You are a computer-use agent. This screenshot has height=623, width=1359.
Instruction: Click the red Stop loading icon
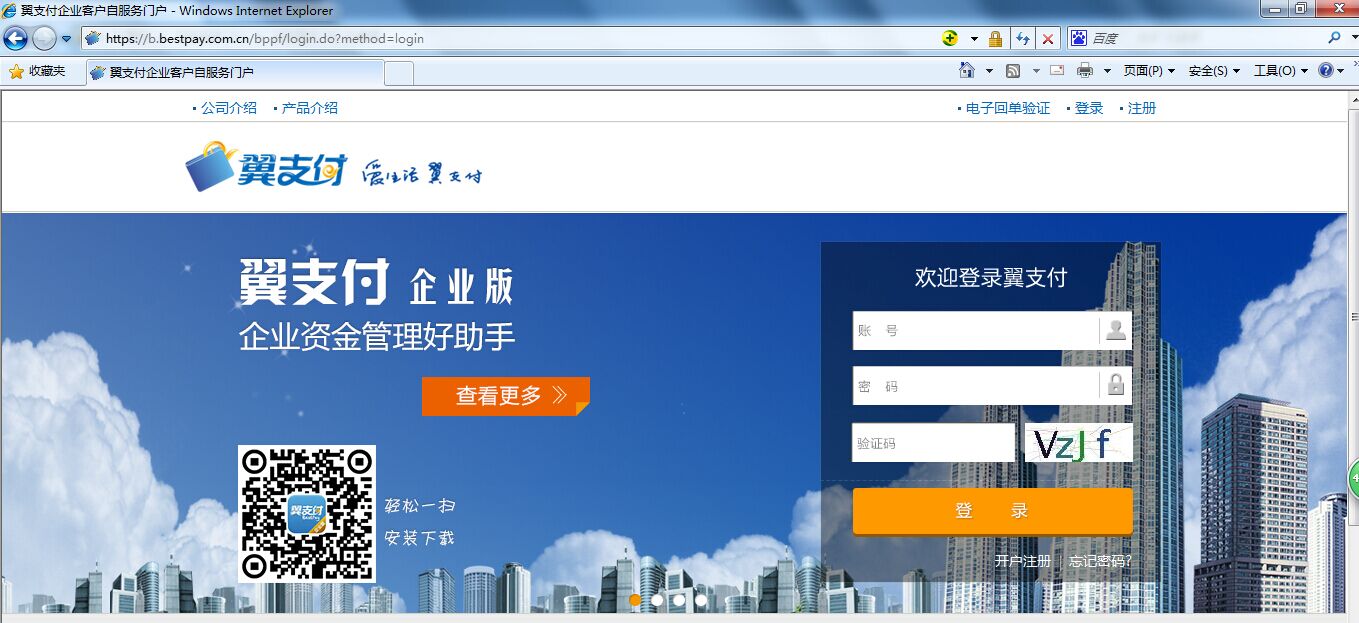coord(1047,39)
